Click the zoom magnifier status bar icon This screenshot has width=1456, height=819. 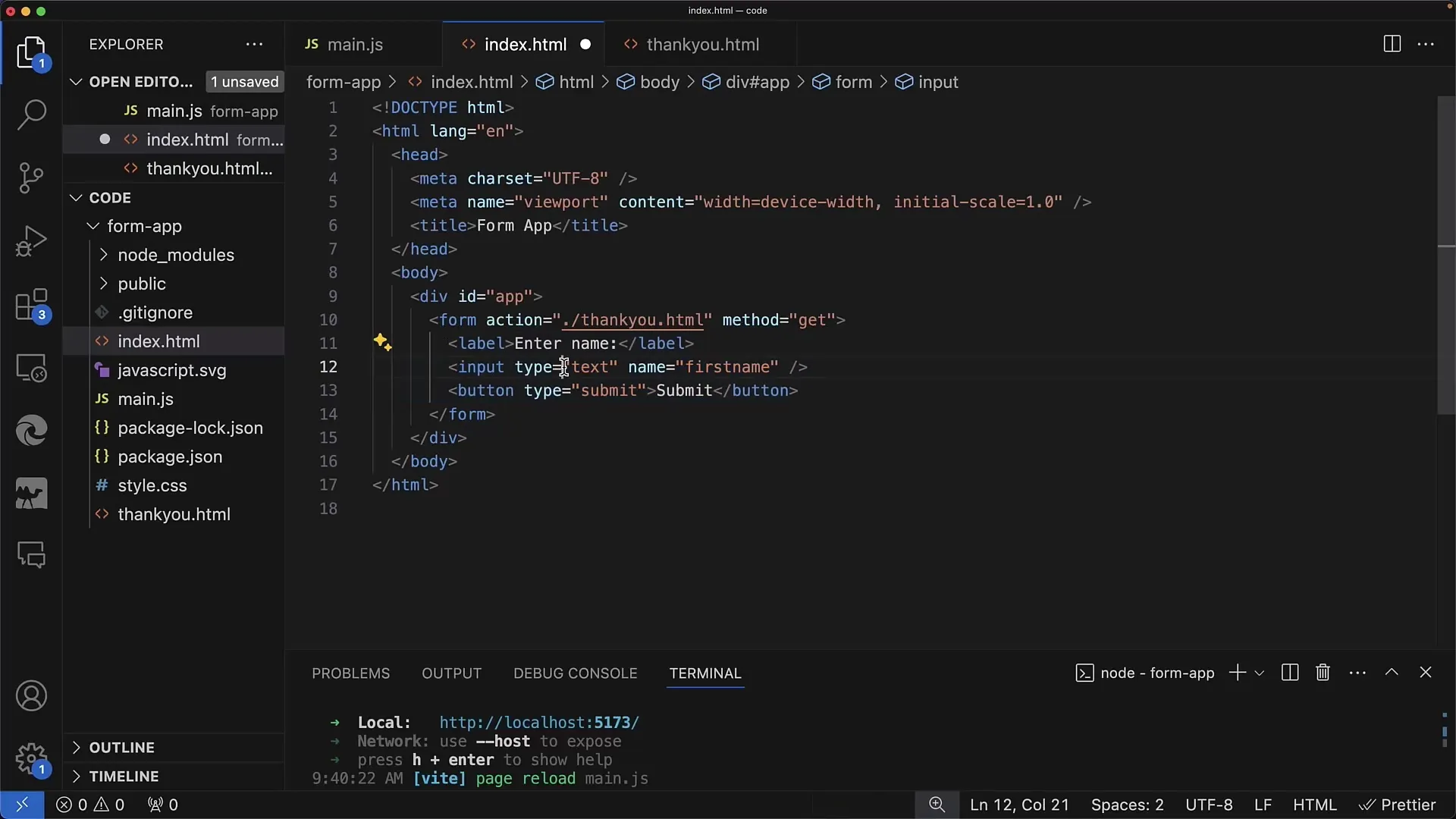coord(937,805)
